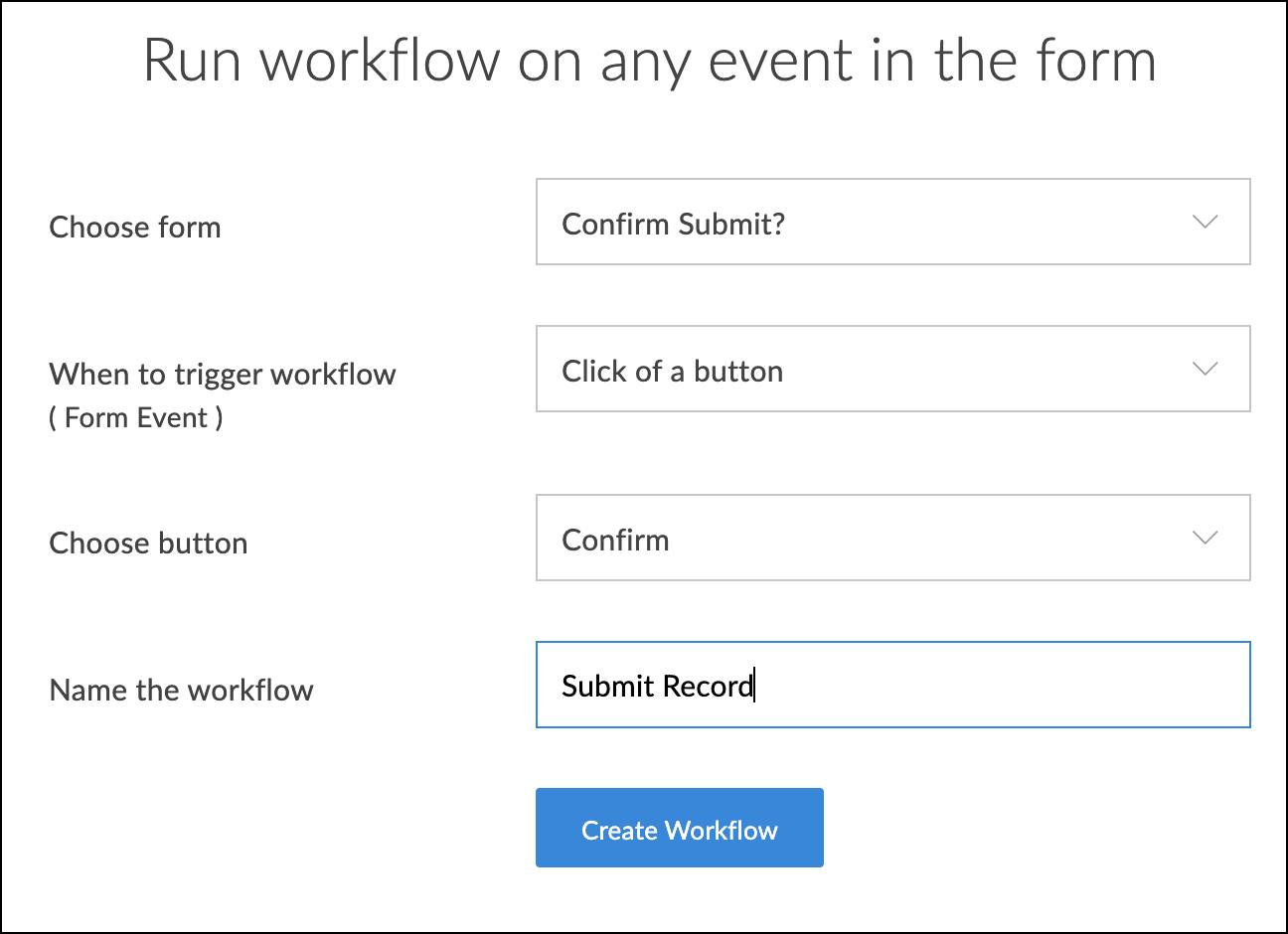
Task: Click the 'Name the workflow' label
Action: [x=181, y=690]
